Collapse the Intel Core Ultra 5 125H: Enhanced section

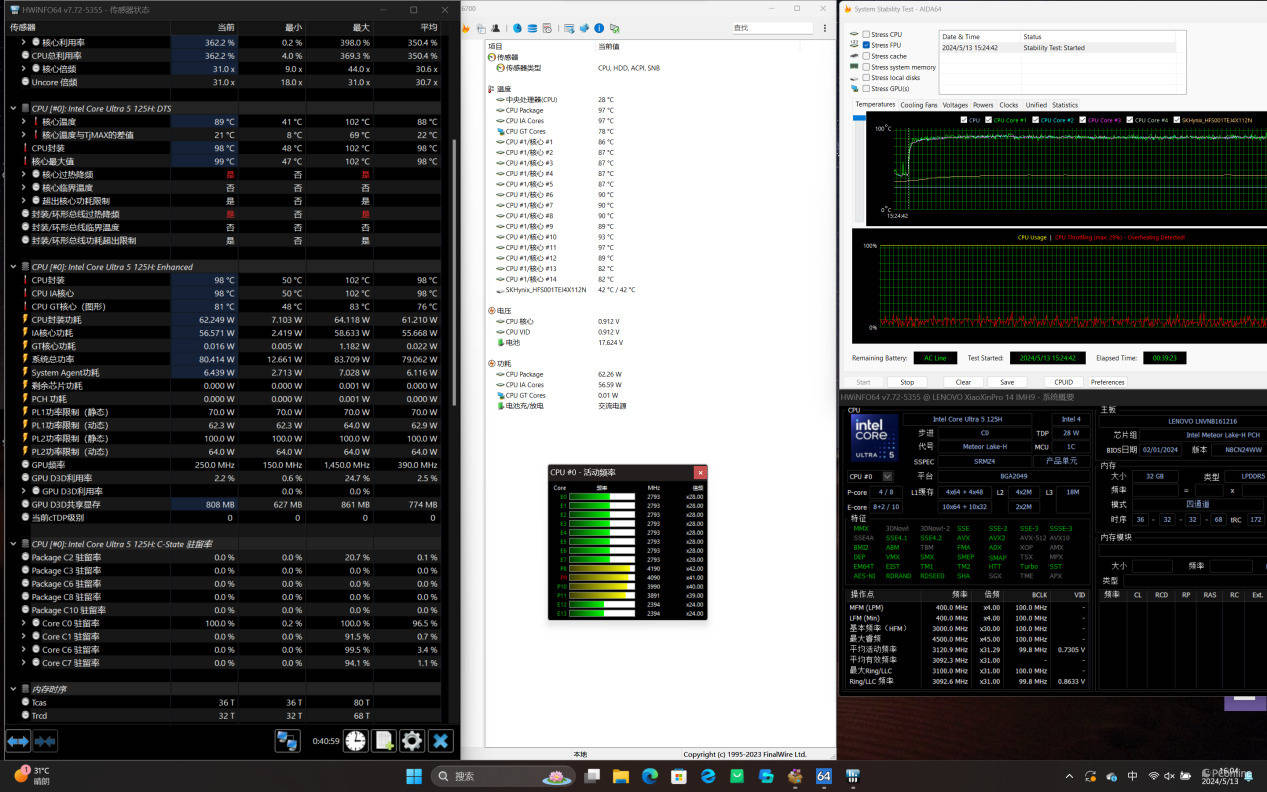pos(13,267)
